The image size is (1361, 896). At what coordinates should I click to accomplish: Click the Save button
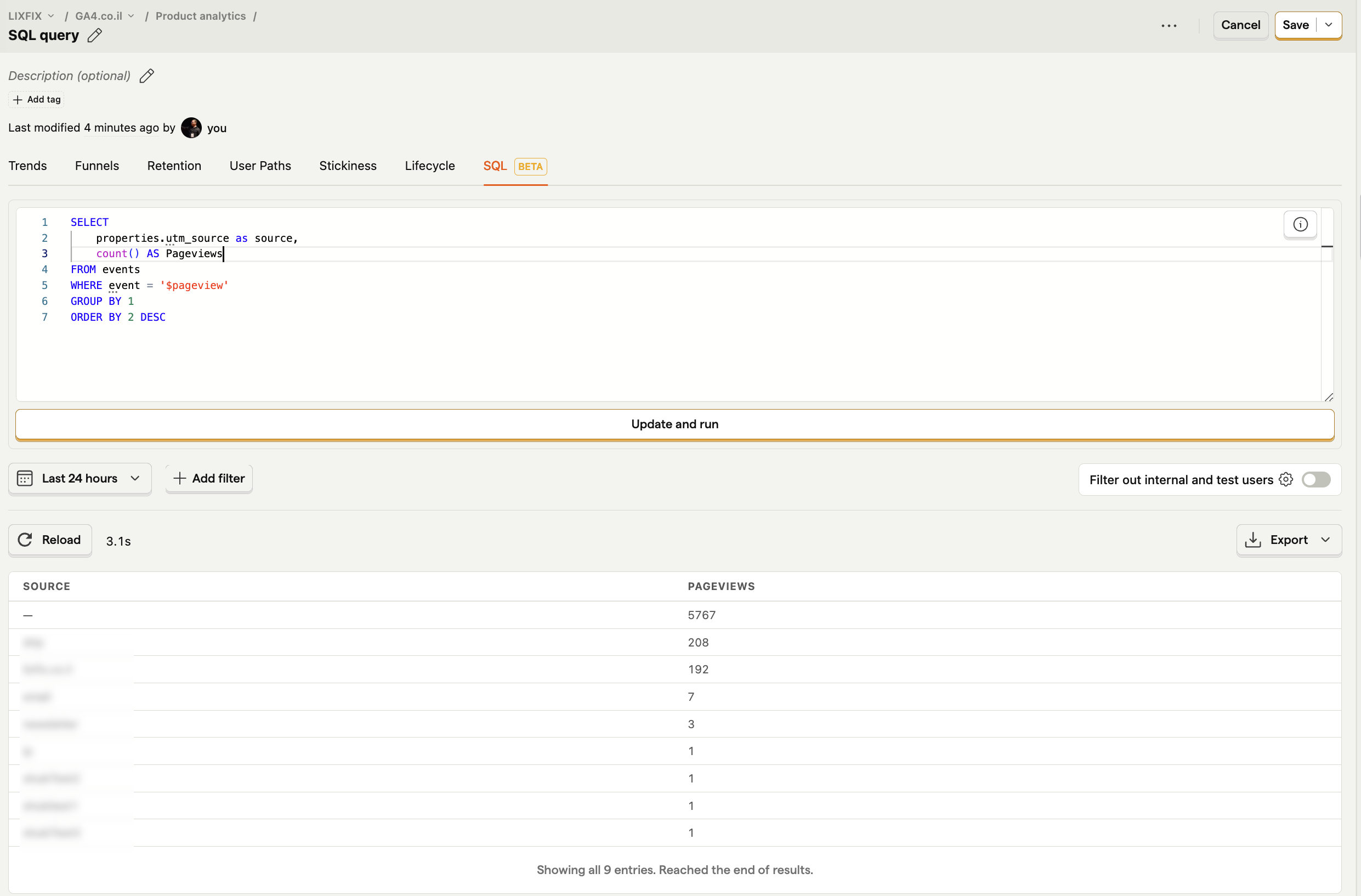coord(1295,25)
